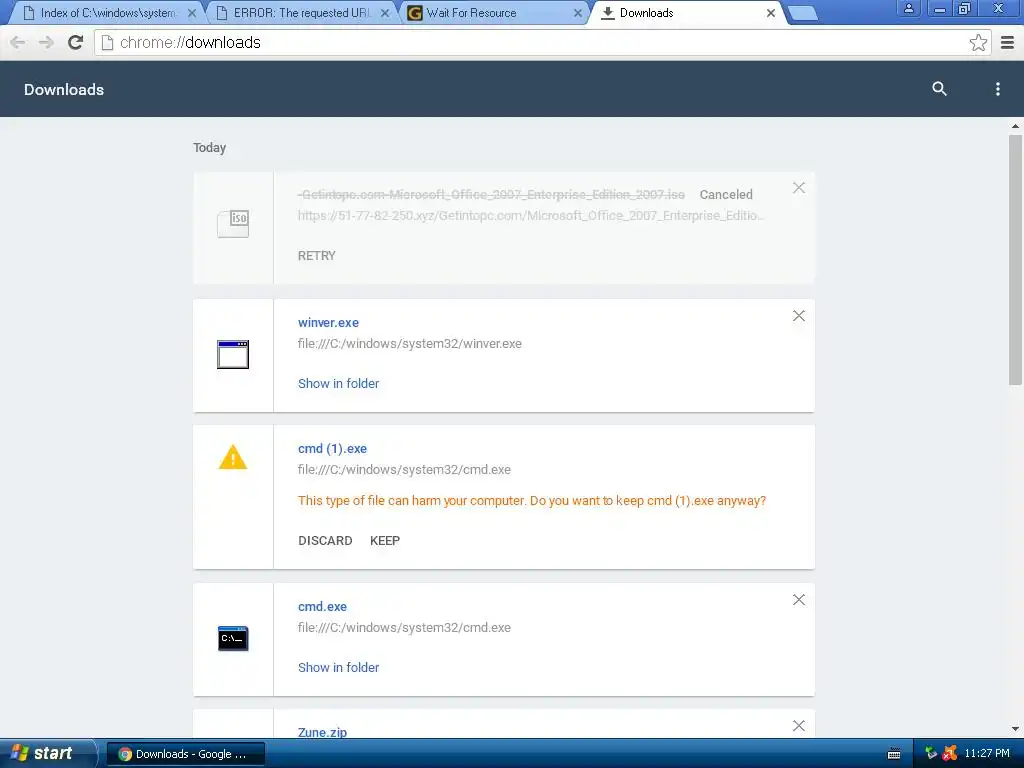This screenshot has height=768, width=1024.
Task: Open the Downloads more-actions three-dot menu
Action: tap(997, 89)
